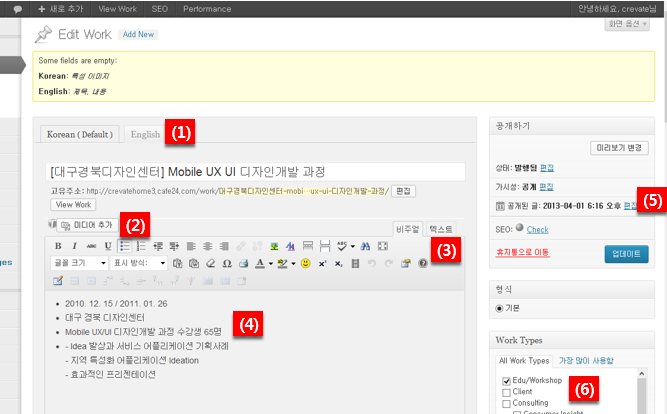
Task: Paste from Word icon
Action: (x=194, y=263)
